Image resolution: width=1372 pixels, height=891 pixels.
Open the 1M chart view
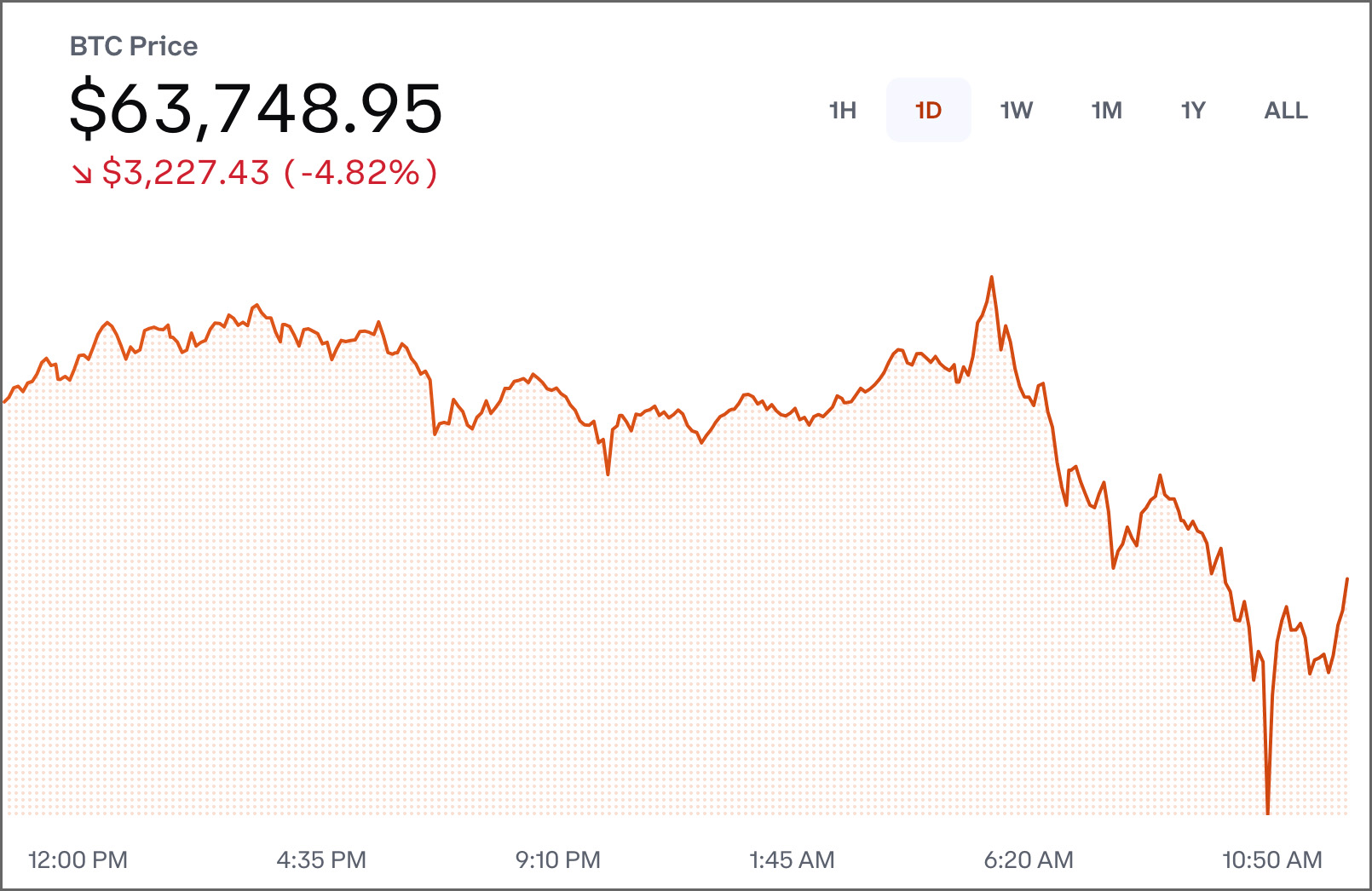(1106, 110)
